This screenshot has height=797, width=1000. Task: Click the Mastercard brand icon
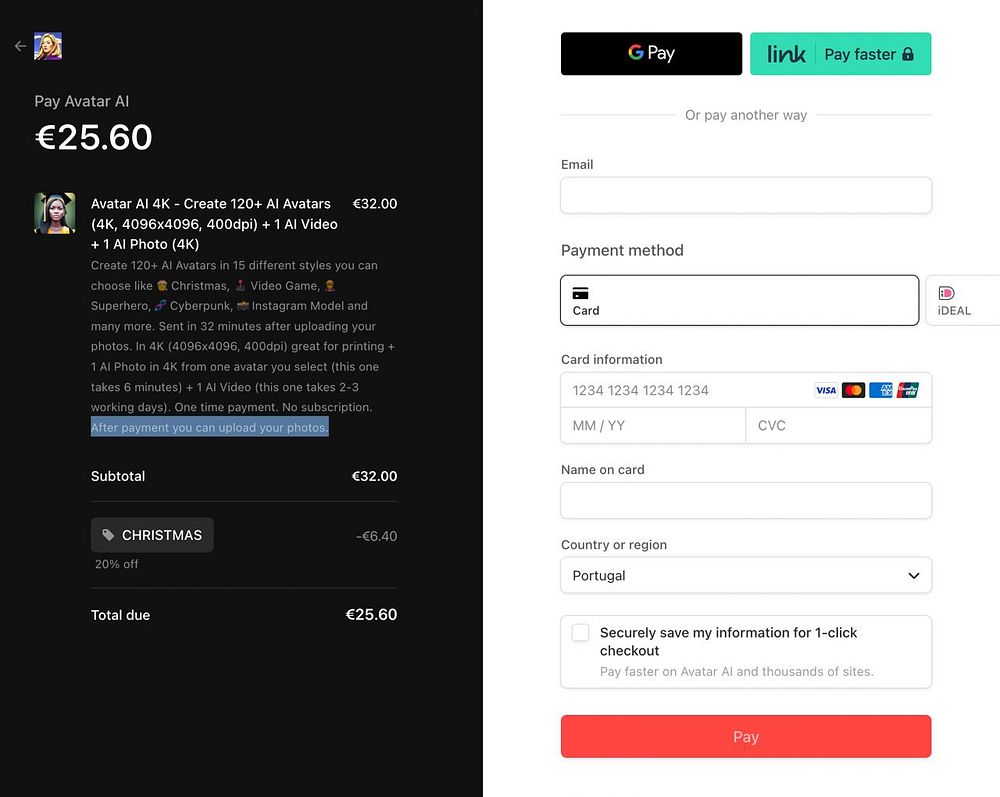click(x=853, y=390)
